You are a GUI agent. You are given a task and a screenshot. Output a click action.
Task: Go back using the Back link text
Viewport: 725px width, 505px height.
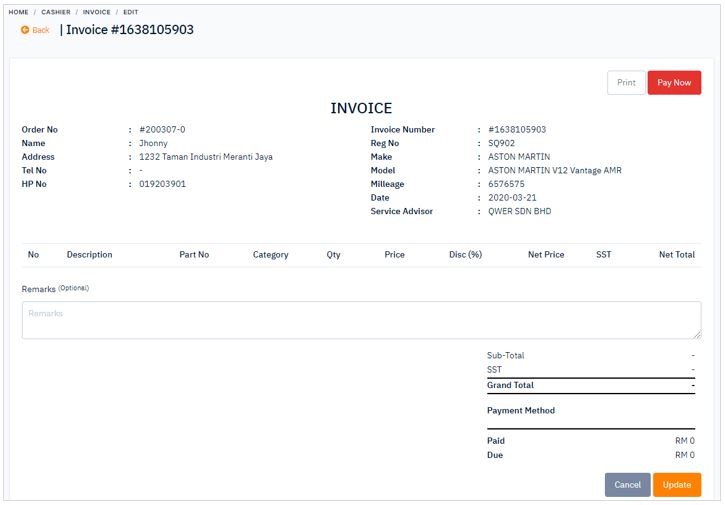tap(41, 30)
